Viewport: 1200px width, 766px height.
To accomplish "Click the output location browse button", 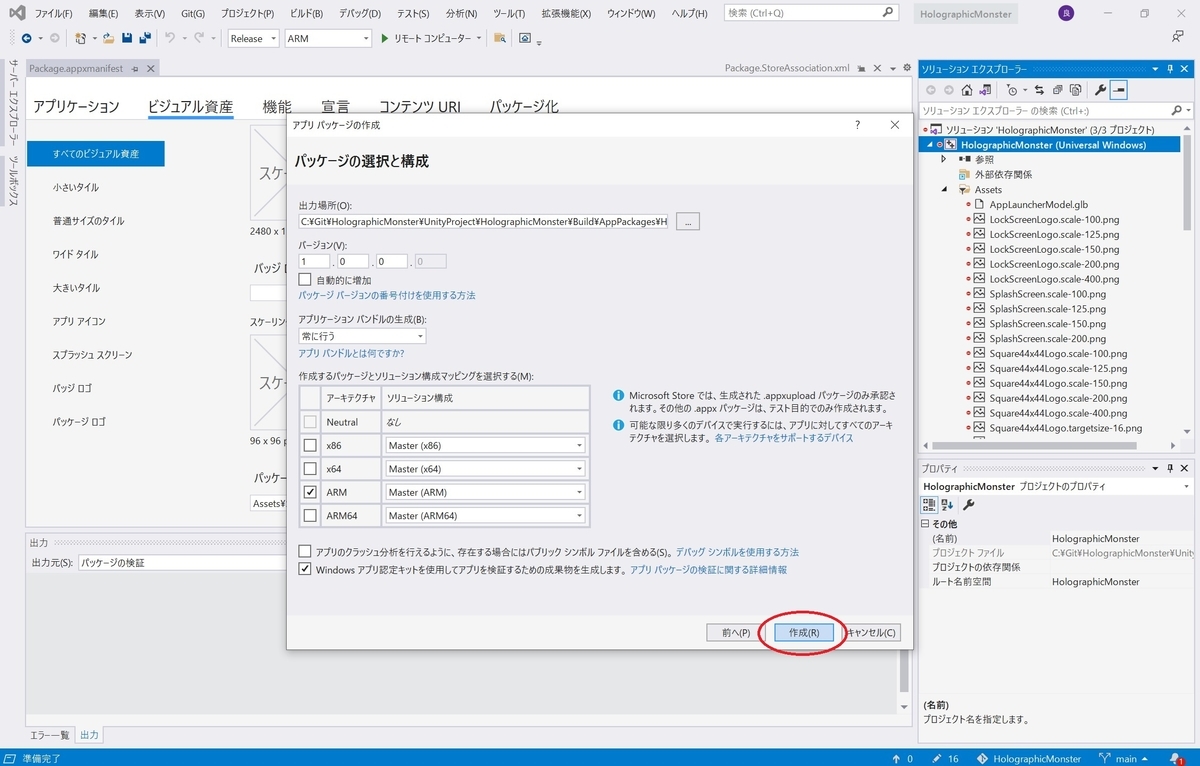I will point(688,221).
